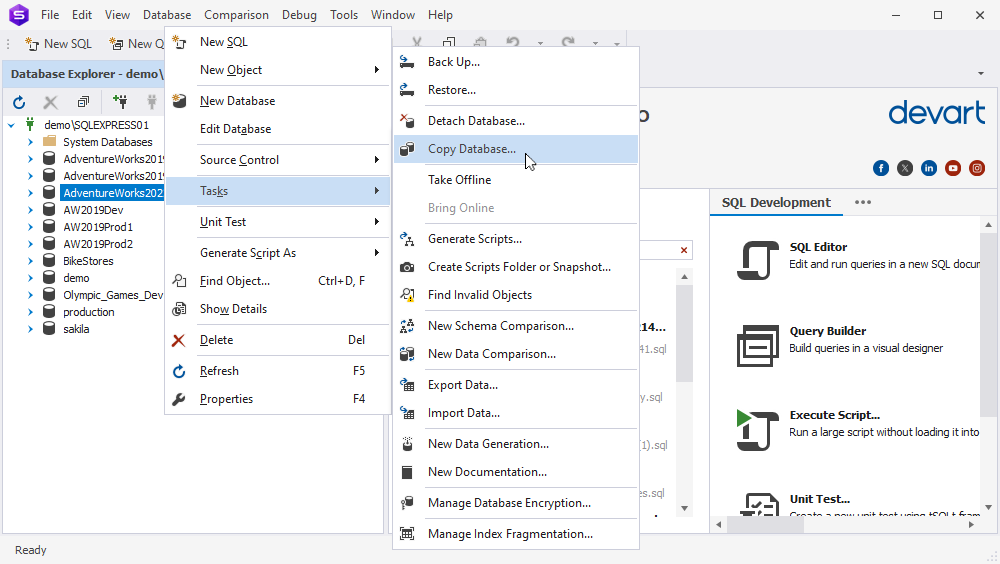Select New Database in context menu
The height and width of the screenshot is (564, 1000).
coord(277,101)
